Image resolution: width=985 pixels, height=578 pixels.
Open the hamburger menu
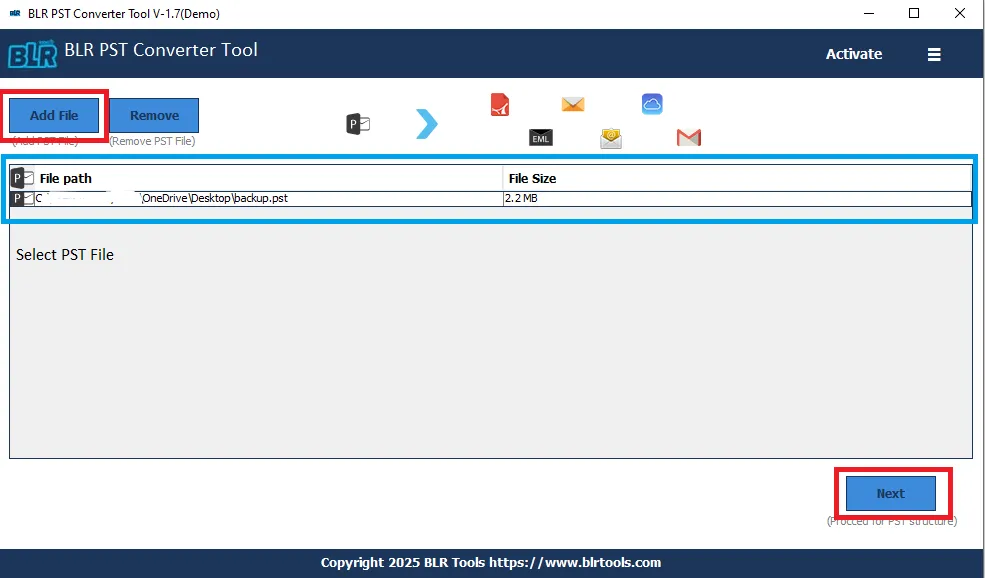tap(934, 54)
